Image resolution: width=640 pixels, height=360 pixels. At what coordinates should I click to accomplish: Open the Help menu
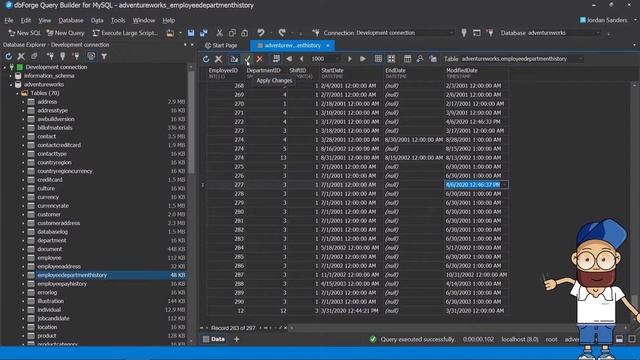coord(169,20)
